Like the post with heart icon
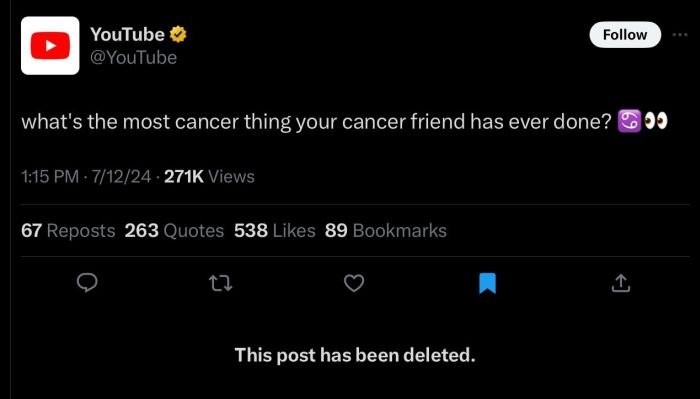The width and height of the screenshot is (700, 399). click(x=354, y=283)
